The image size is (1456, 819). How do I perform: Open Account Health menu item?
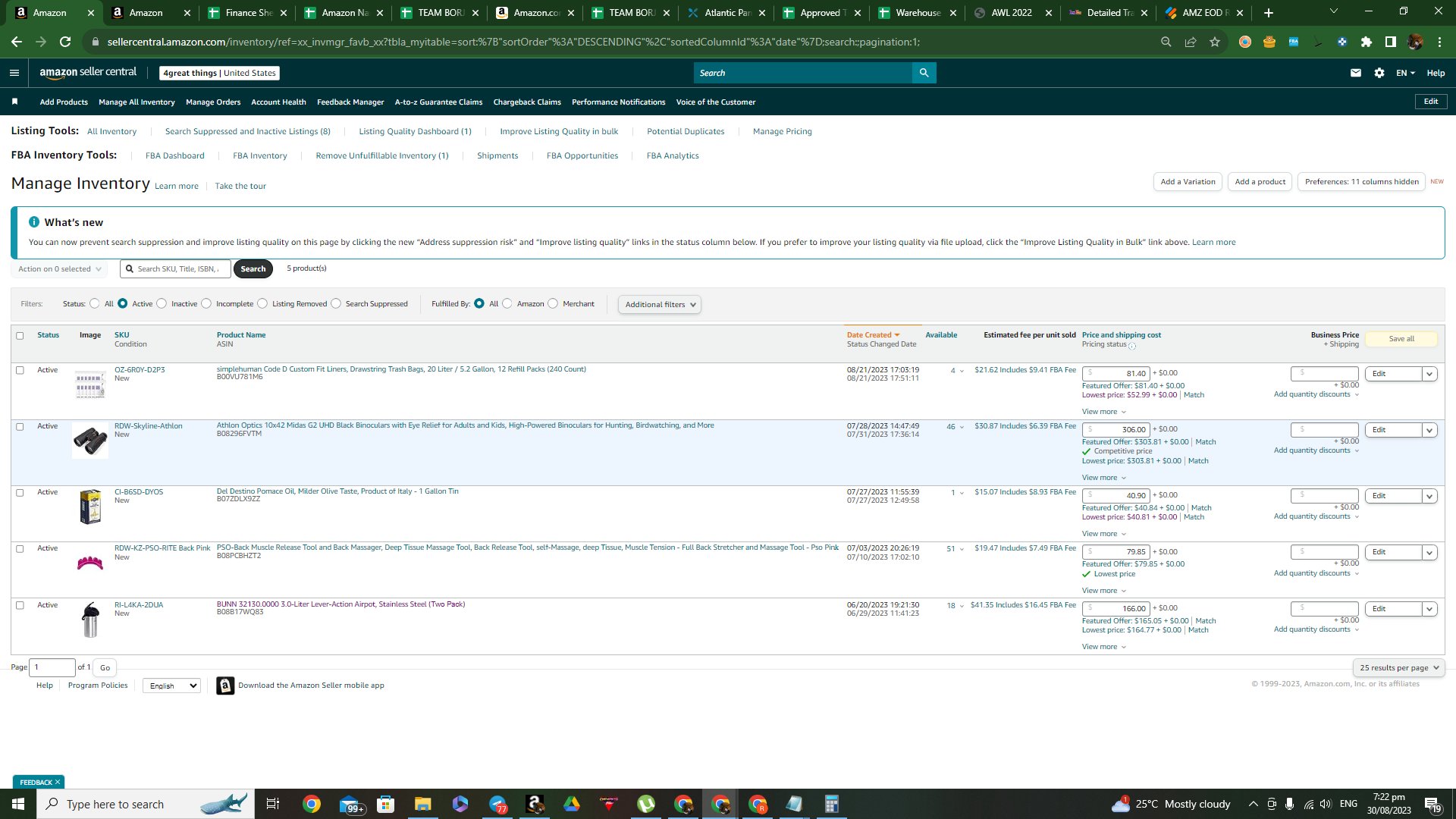(x=278, y=102)
